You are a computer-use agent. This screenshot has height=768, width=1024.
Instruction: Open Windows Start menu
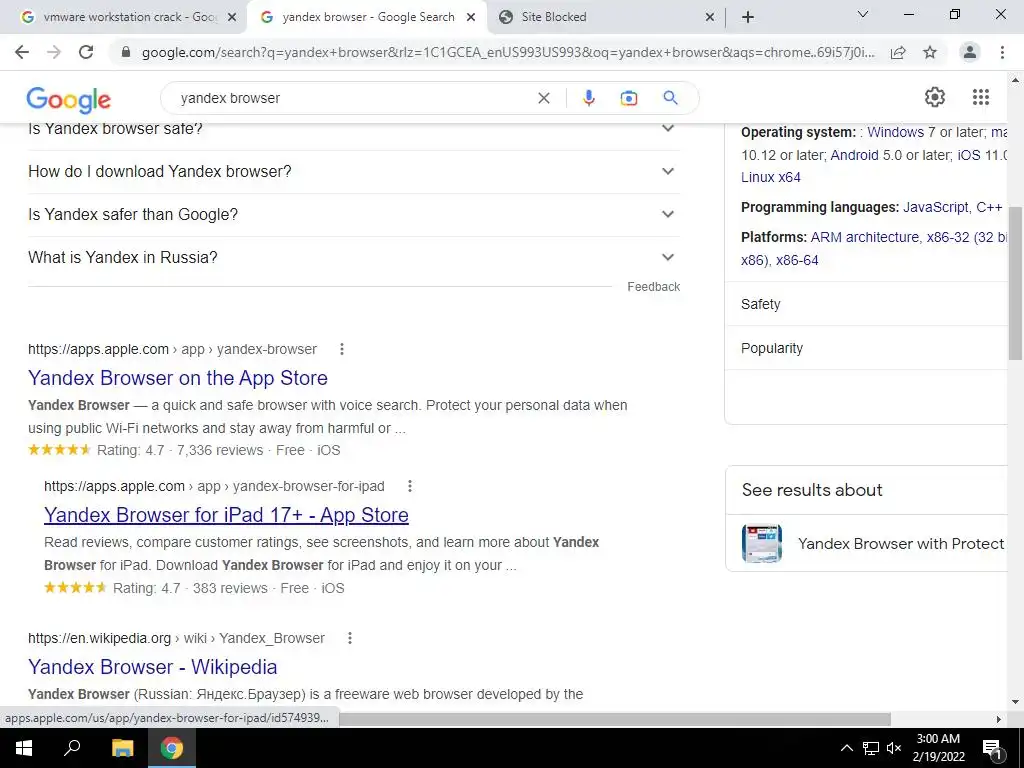click(24, 748)
